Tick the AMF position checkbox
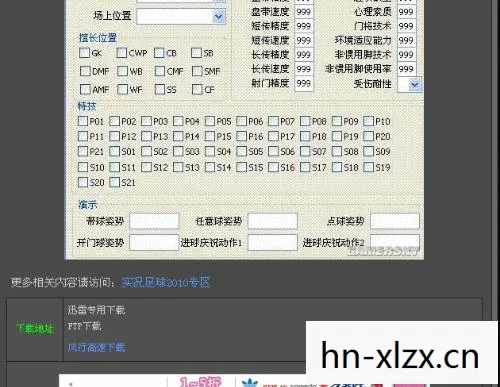 click(85, 89)
